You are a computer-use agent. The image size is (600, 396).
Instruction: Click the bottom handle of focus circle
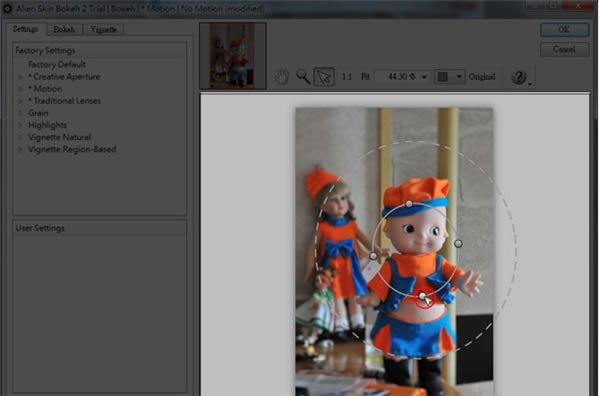click(x=422, y=296)
